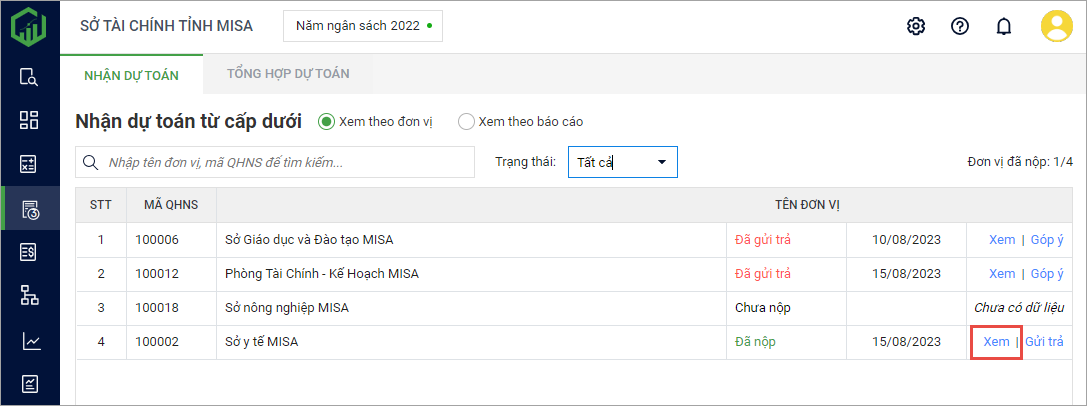Switch to 'Nhận dự toán' tab
This screenshot has width=1087, height=406.
point(131,74)
